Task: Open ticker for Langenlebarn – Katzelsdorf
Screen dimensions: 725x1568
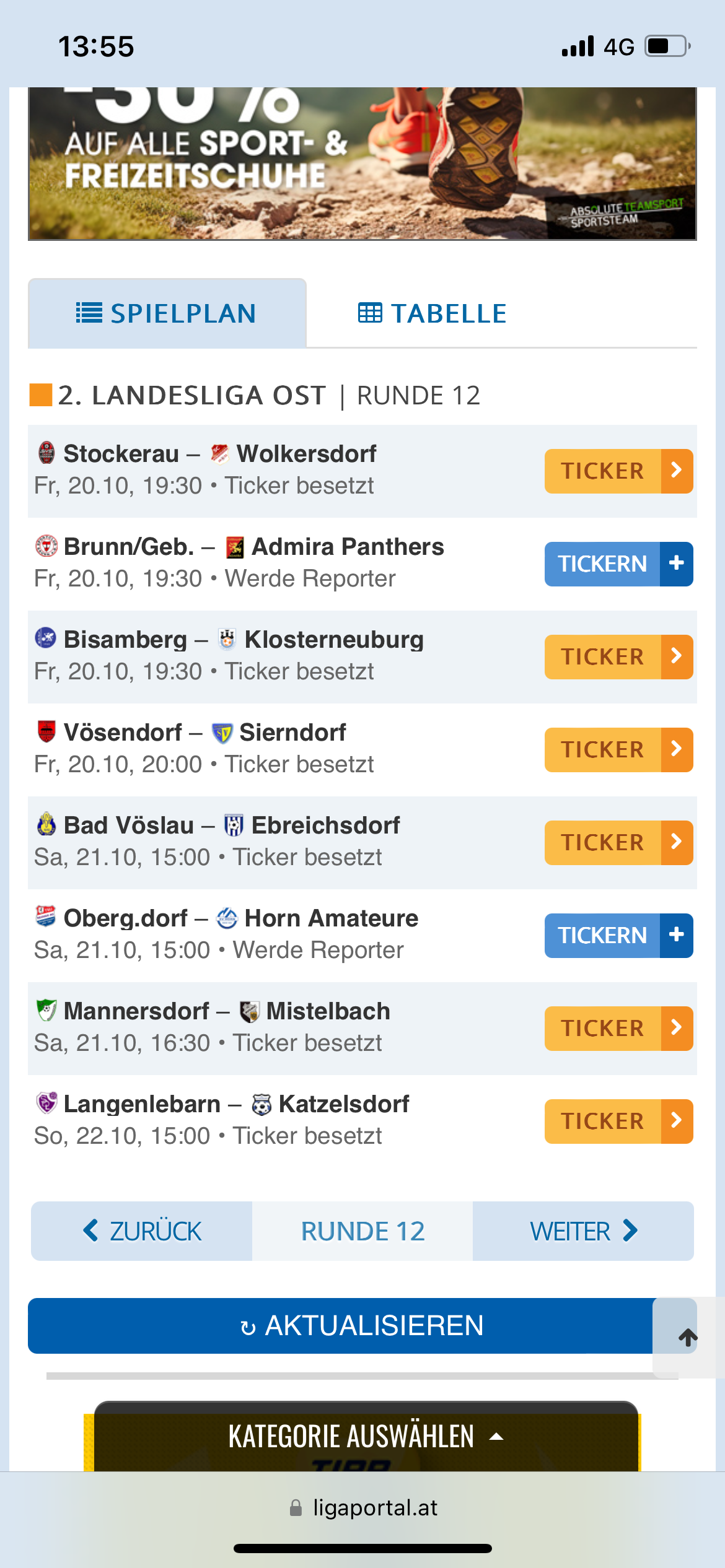Action: (618, 1122)
